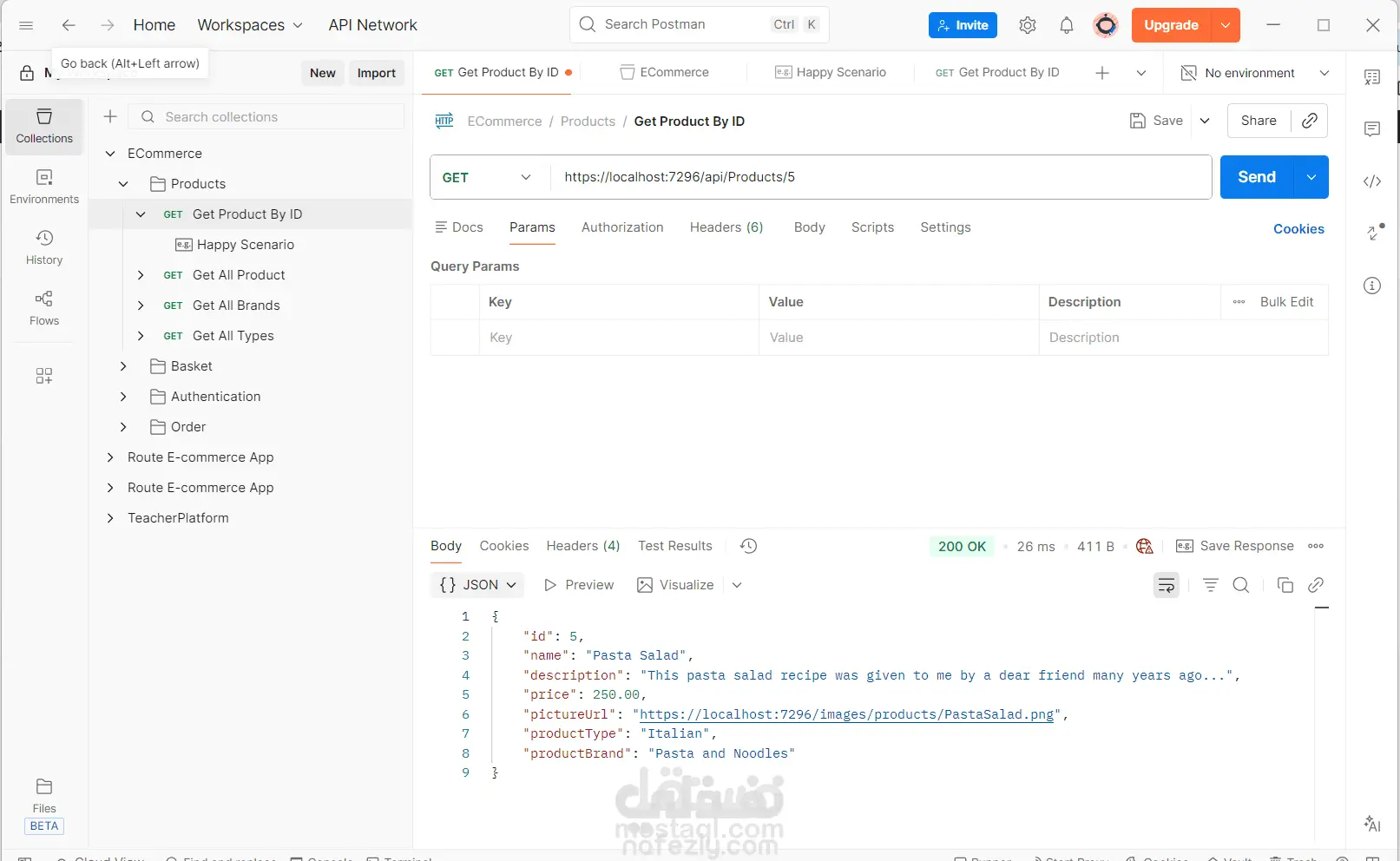Open configure workspace sidebar icon
The width and height of the screenshot is (1400, 861).
pos(44,376)
